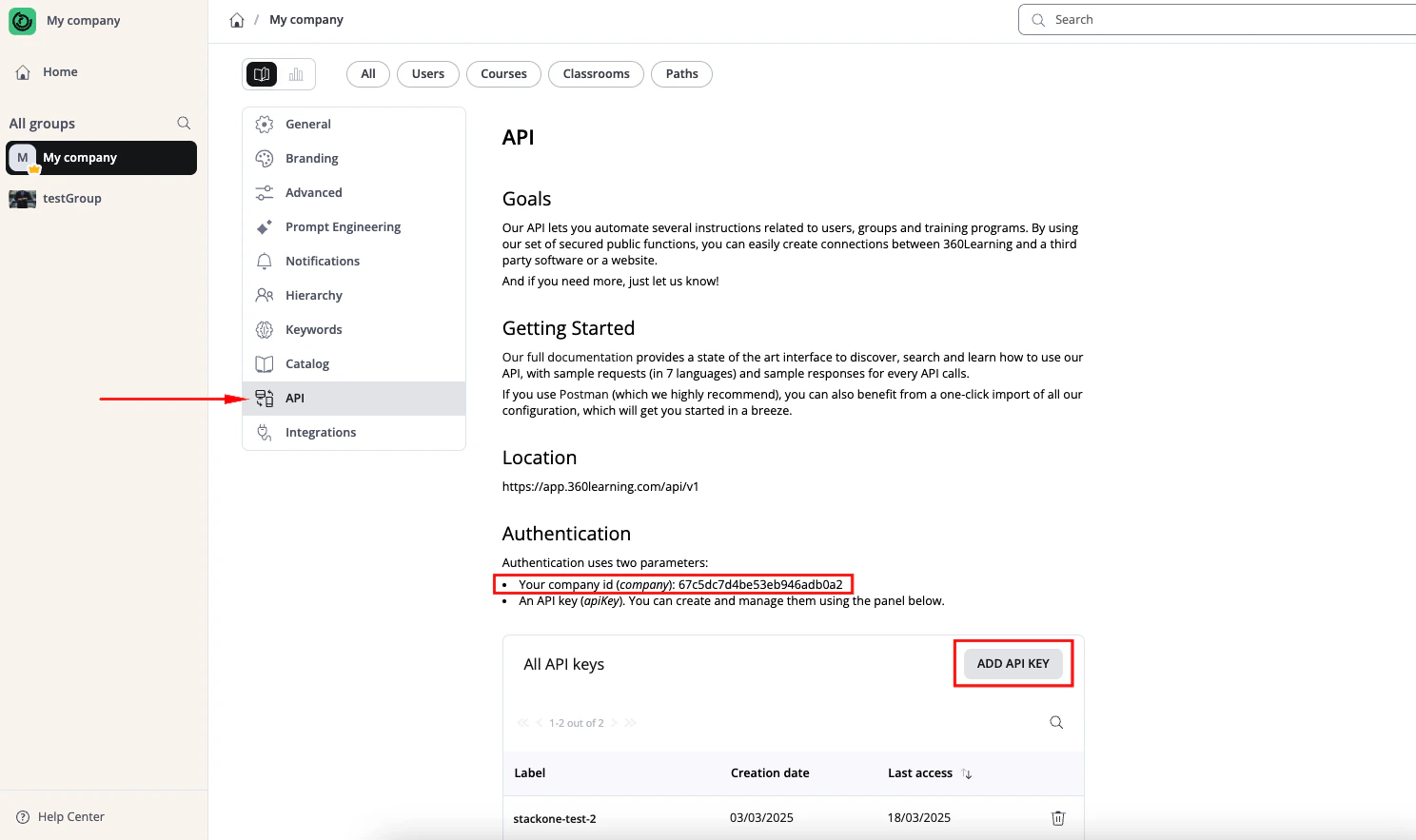Click the Prompt Engineering sparkles icon
Viewport: 1416px width, 840px height.
coord(264,226)
